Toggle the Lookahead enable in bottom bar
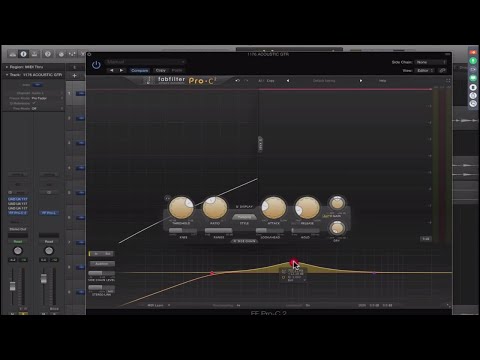480x360 pixels. (x=298, y=305)
